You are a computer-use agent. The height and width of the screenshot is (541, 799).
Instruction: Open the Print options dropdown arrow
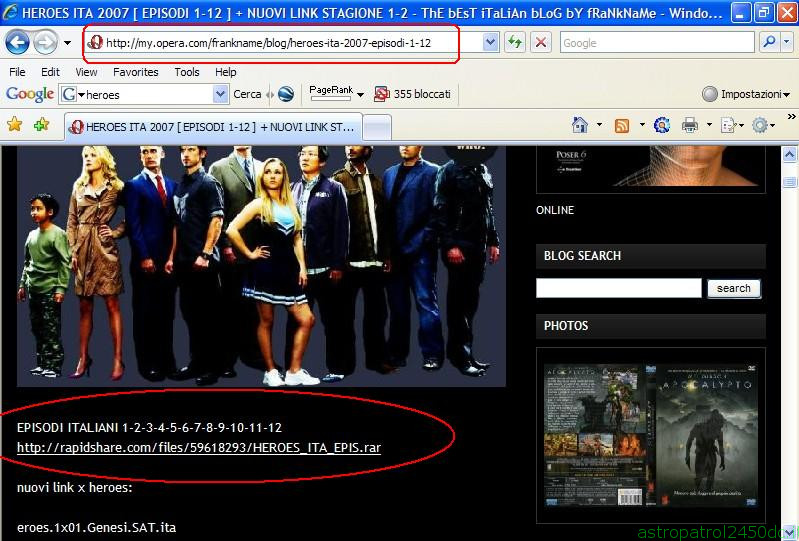[x=709, y=125]
